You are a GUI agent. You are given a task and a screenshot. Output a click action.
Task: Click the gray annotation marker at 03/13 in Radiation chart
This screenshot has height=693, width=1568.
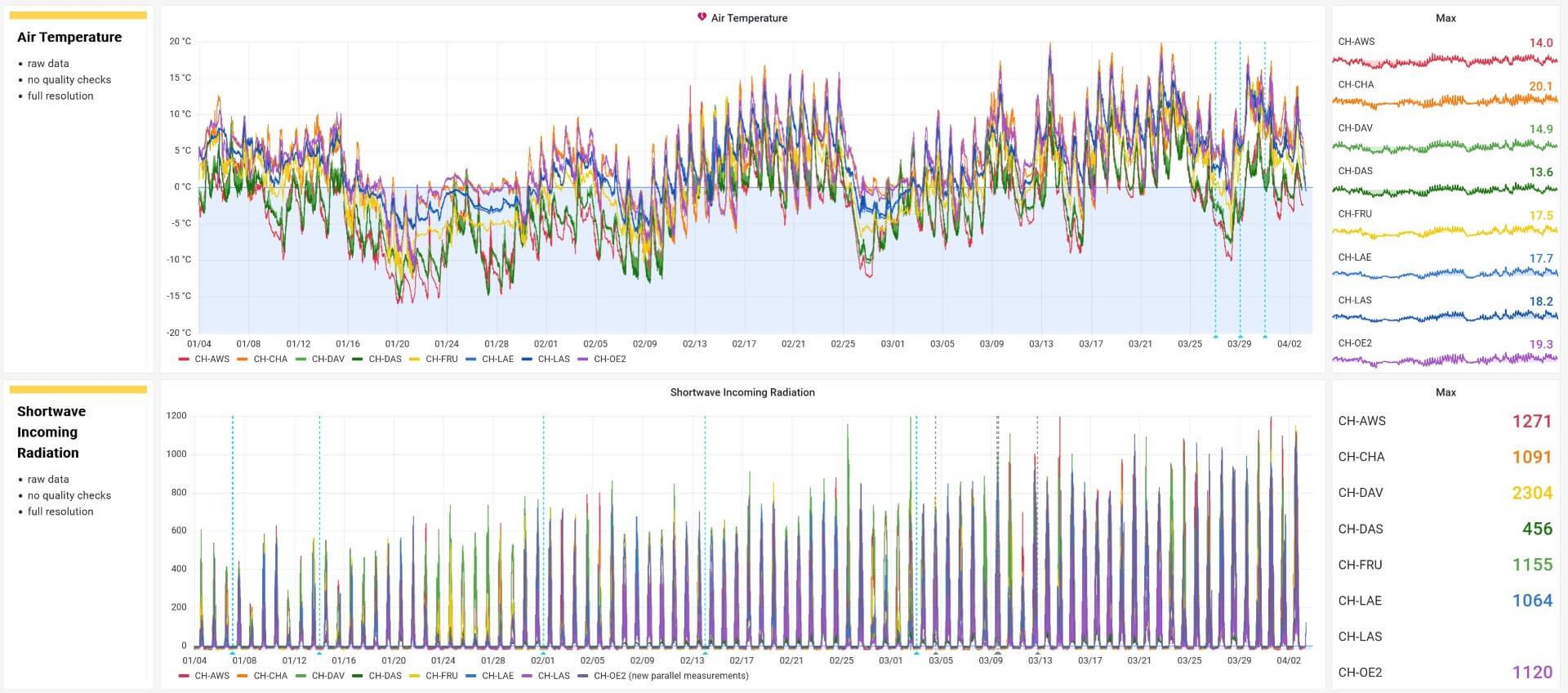(x=1037, y=653)
